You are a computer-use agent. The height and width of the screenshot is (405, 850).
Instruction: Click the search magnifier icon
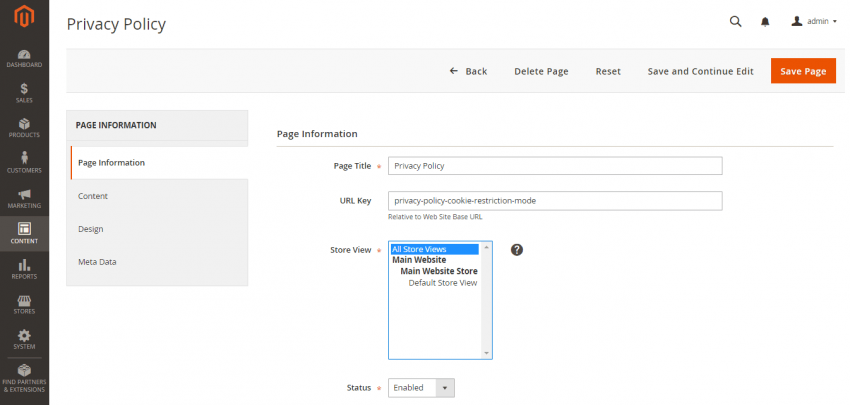point(735,22)
